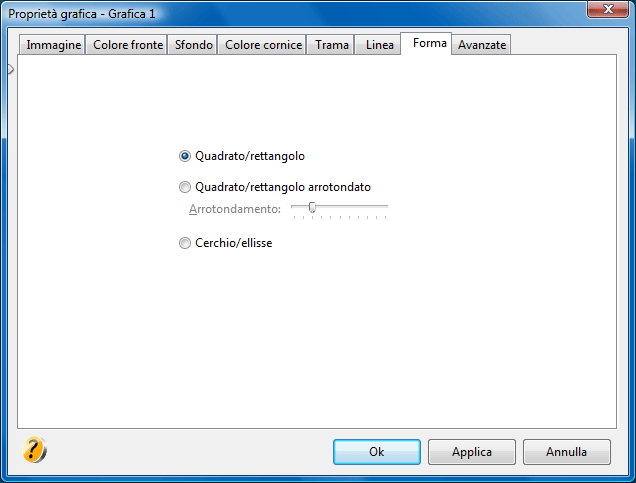636x483 pixels.
Task: Switch to the Immagine tab
Action: [53, 45]
